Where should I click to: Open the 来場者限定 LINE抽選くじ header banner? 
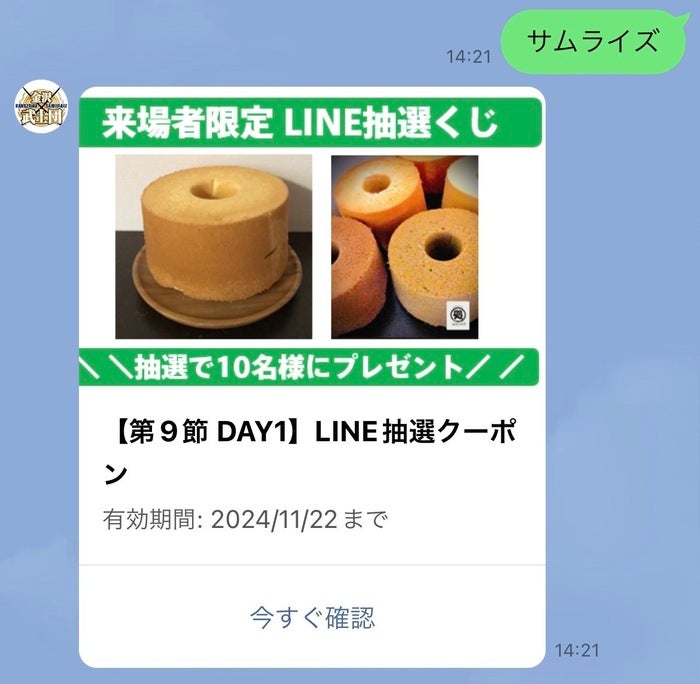[x=311, y=122]
